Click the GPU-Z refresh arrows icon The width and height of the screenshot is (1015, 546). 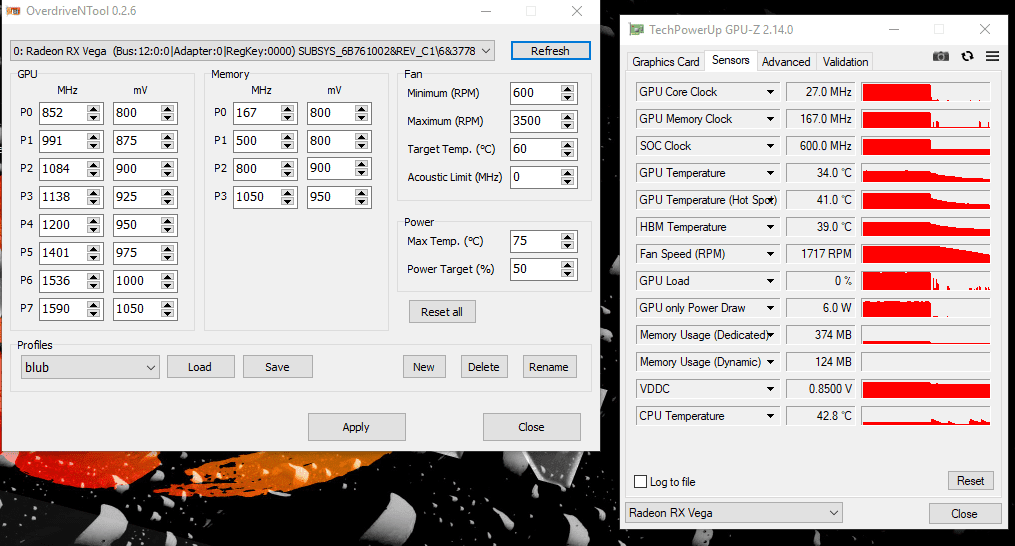coord(967,56)
